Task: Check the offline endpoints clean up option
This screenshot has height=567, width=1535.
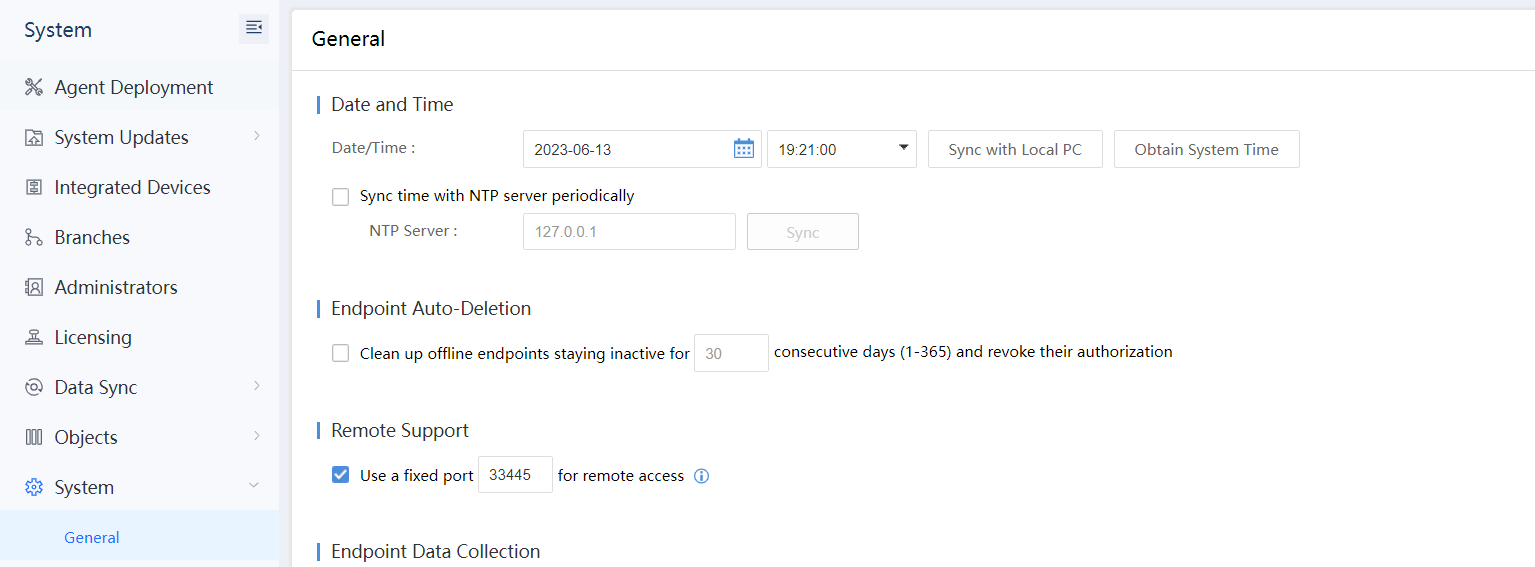Action: coord(341,353)
